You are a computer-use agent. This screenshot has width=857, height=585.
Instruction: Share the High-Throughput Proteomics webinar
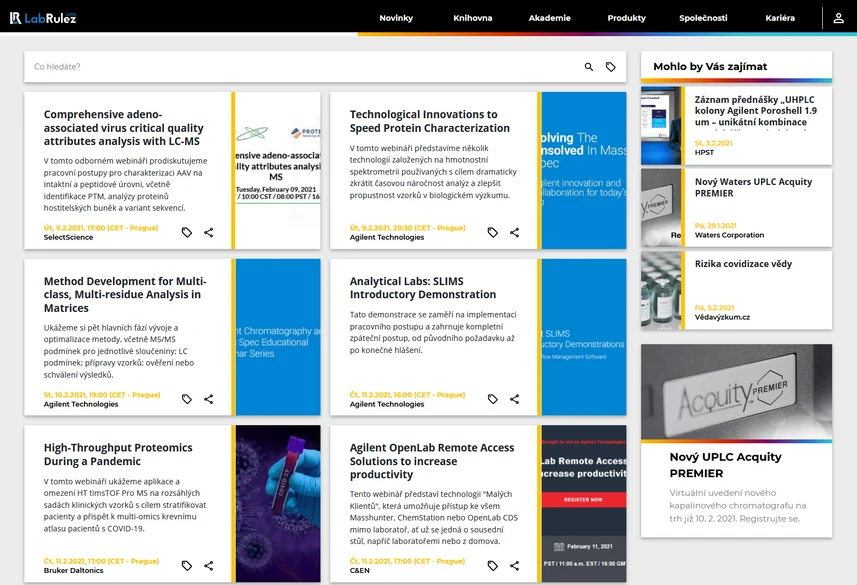click(209, 566)
